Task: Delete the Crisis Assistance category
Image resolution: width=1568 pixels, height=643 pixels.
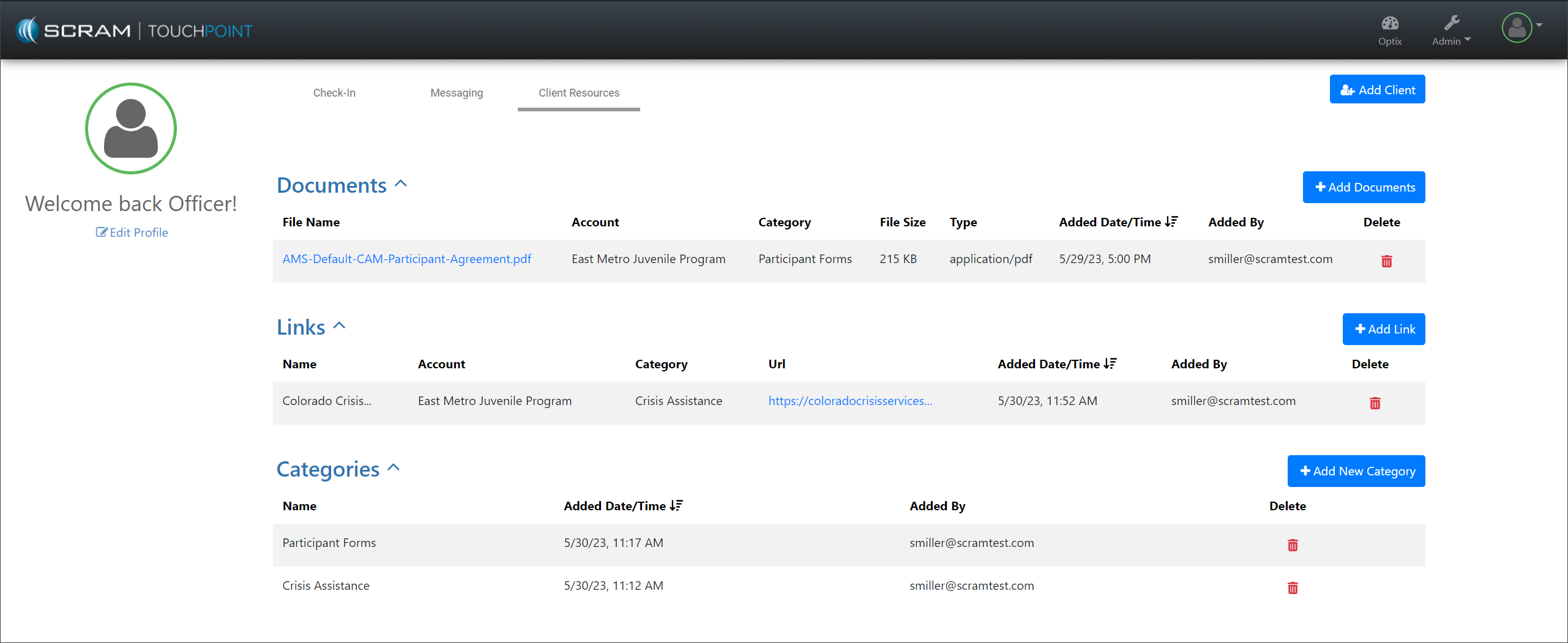Action: 1292,588
